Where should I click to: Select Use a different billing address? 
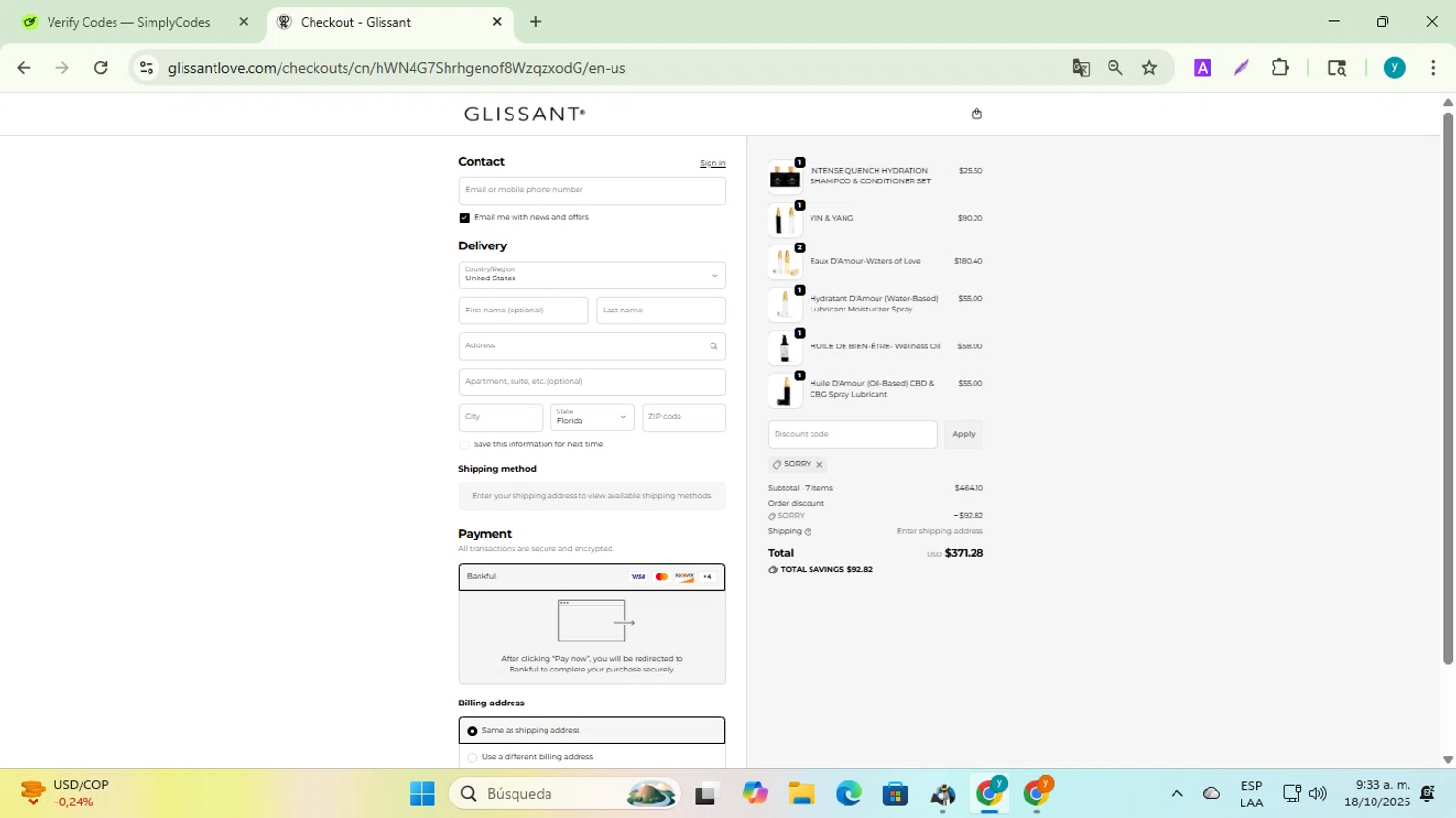(592, 757)
